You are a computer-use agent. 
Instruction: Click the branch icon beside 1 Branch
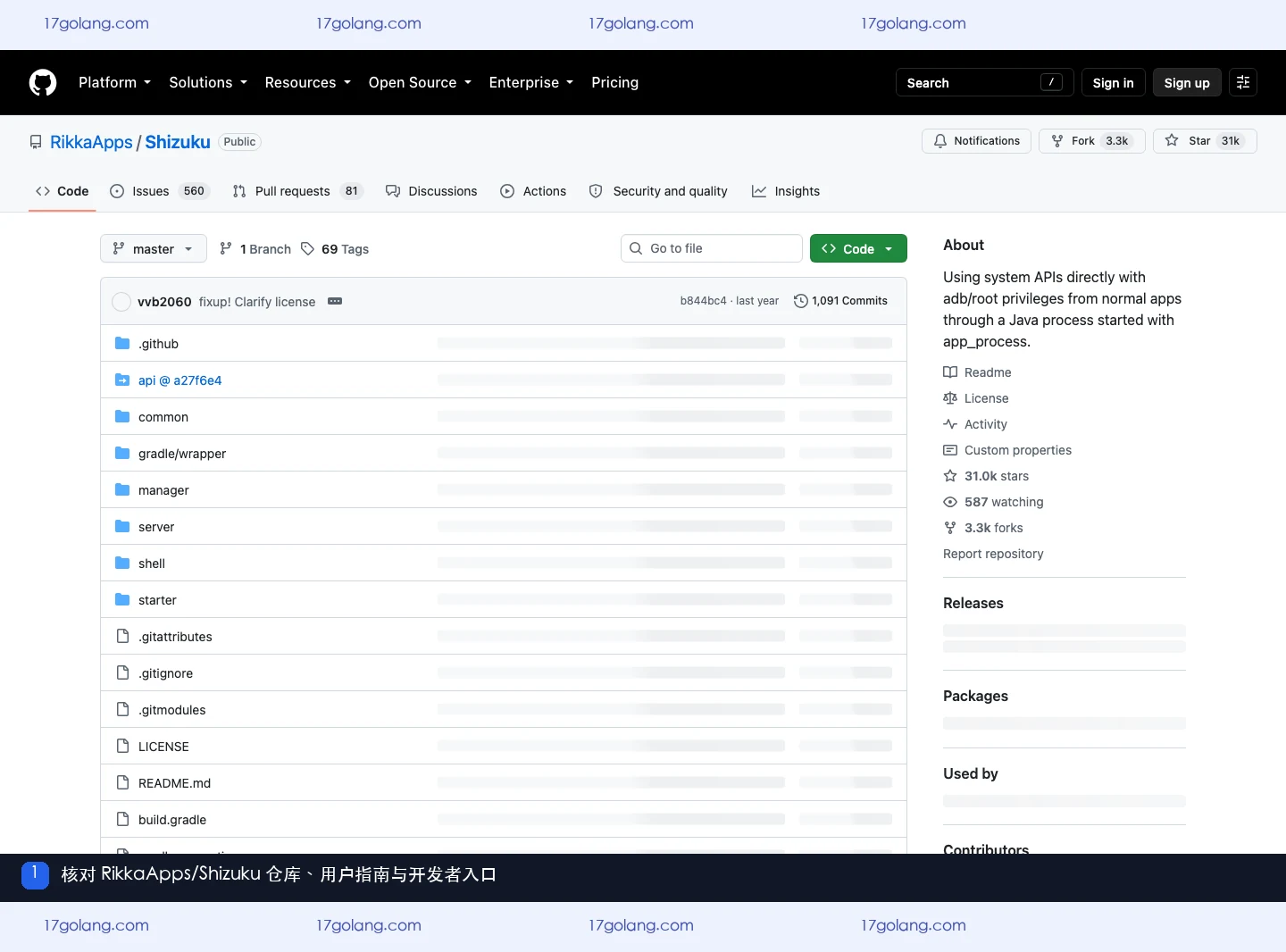tap(226, 249)
